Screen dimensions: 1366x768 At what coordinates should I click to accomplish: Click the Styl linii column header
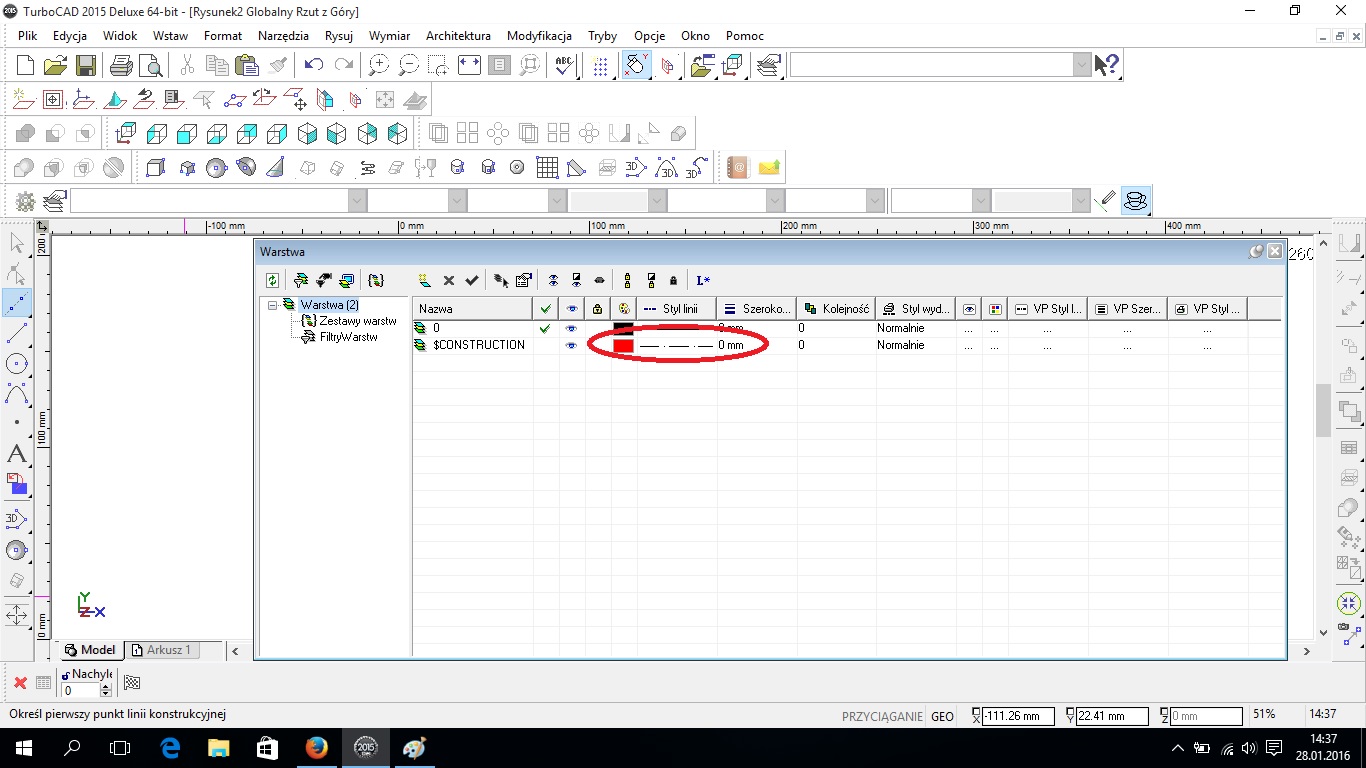677,309
